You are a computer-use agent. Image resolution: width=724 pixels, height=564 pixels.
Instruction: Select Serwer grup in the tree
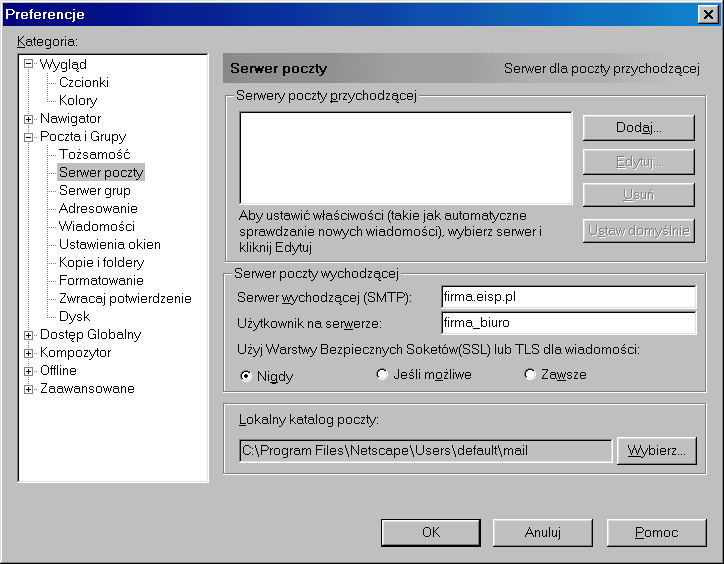[94, 191]
